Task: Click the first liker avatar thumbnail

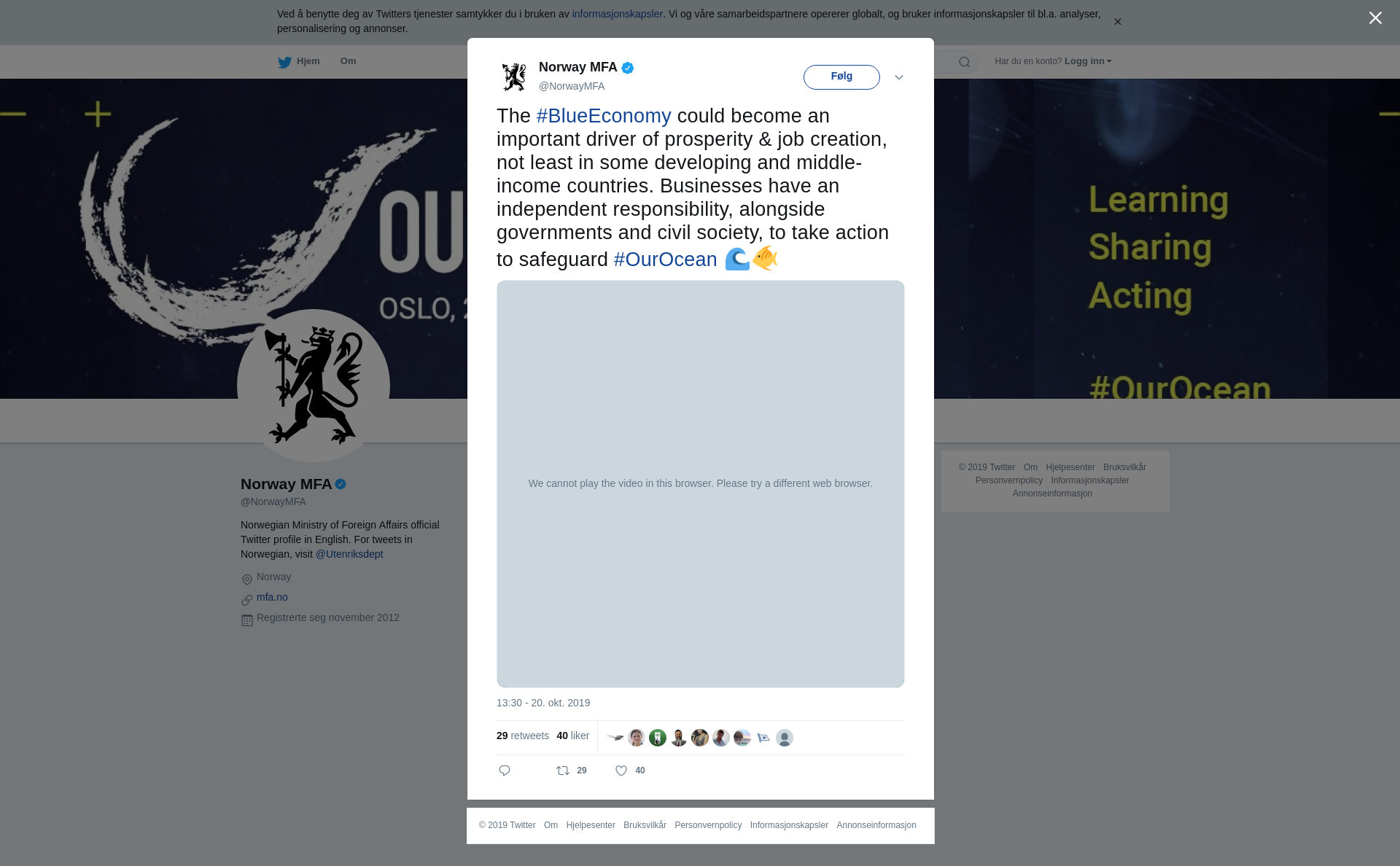Action: [x=615, y=738]
